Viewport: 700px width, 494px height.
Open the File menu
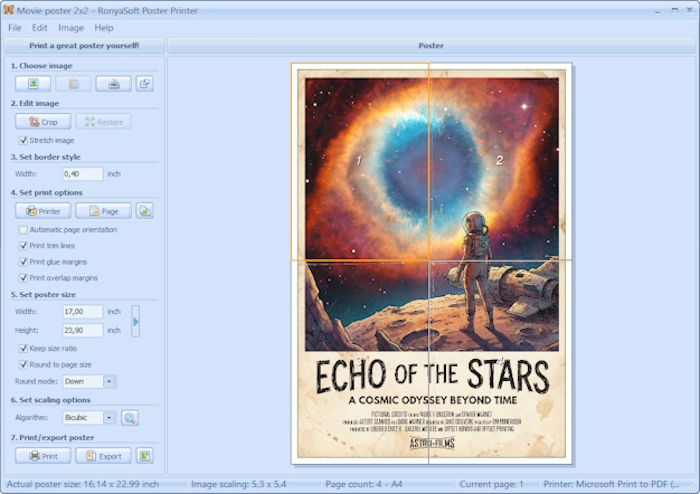click(15, 28)
